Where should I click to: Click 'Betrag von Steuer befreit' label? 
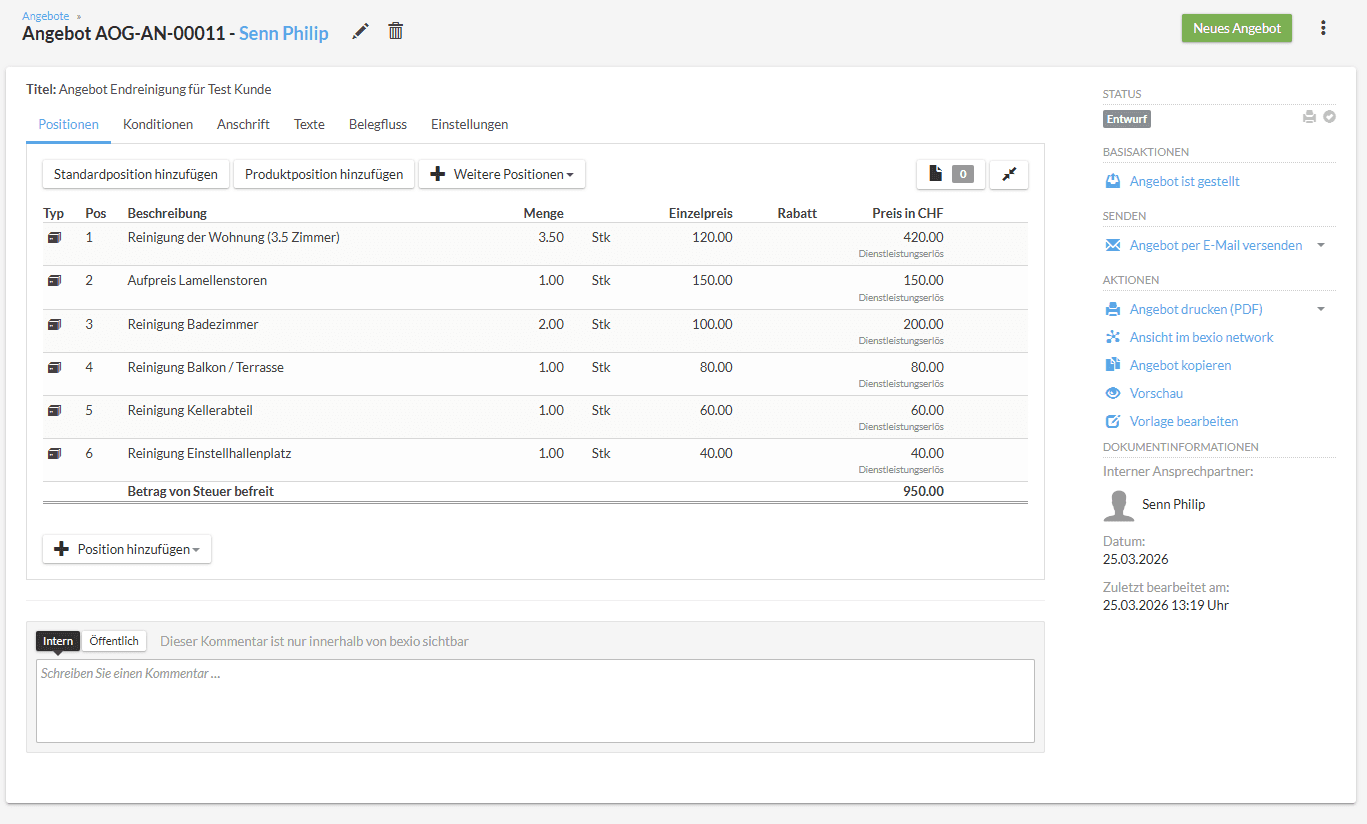tap(201, 492)
